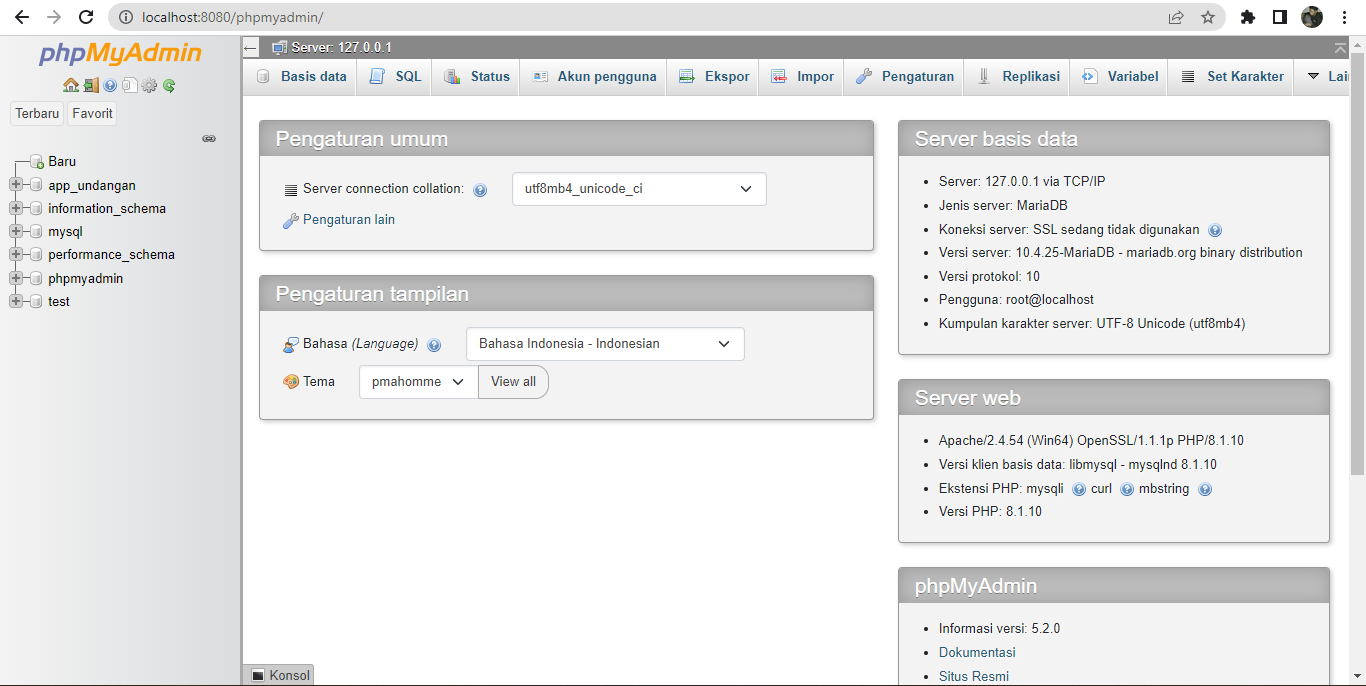The height and width of the screenshot is (686, 1366).
Task: Open the Status tab
Action: click(x=477, y=77)
